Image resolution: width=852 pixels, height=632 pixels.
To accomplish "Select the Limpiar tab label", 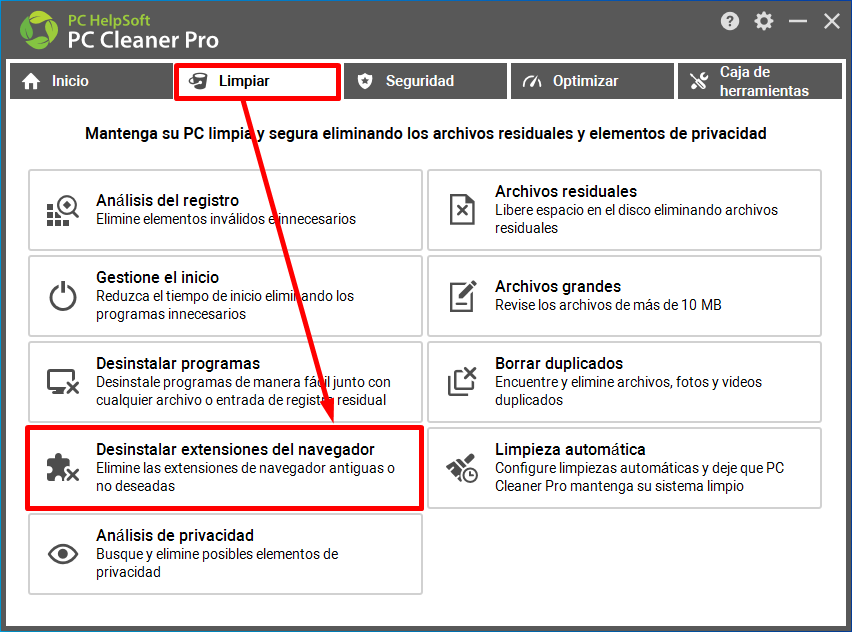I will click(x=244, y=81).
